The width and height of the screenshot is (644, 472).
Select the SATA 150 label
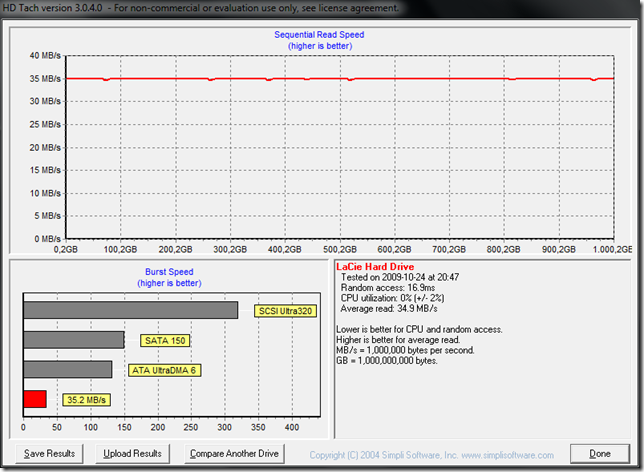pos(166,340)
